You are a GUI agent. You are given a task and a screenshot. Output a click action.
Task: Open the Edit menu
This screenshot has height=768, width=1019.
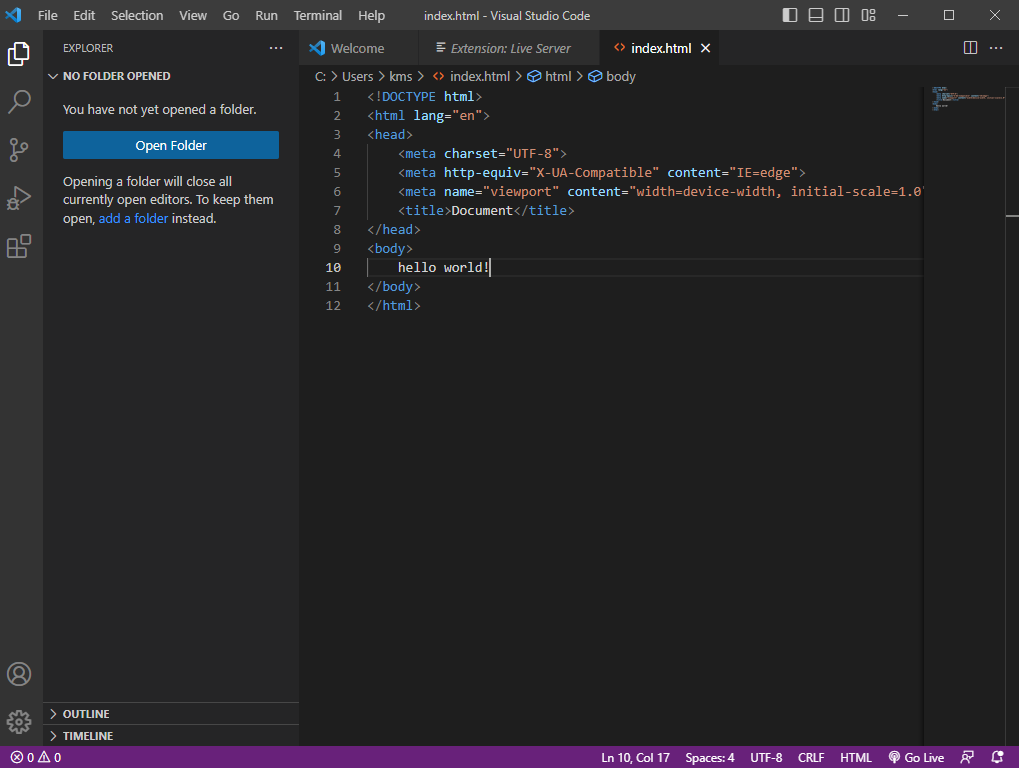coord(84,15)
